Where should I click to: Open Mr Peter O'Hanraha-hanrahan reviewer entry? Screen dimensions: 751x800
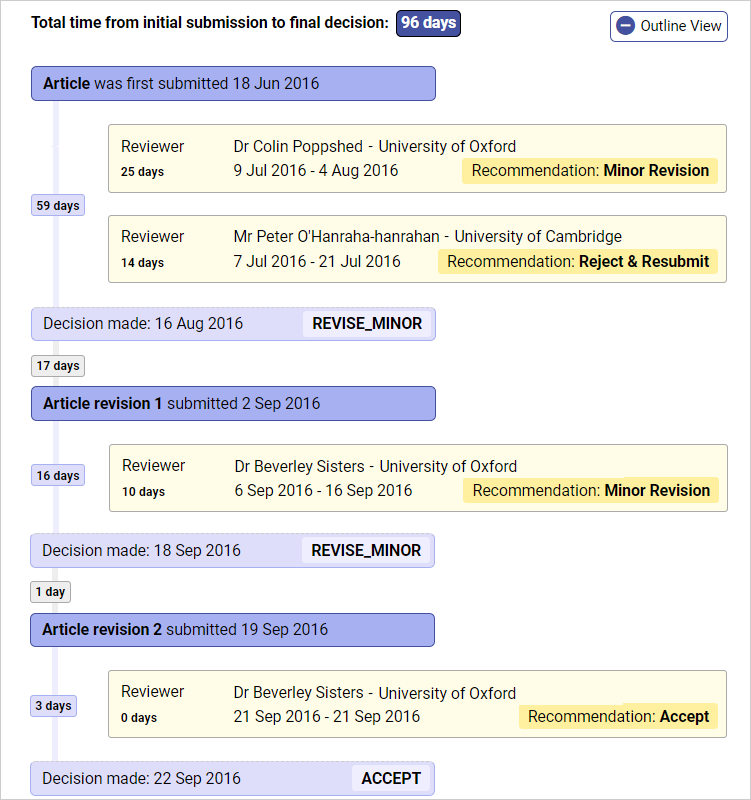pyautogui.click(x=417, y=249)
